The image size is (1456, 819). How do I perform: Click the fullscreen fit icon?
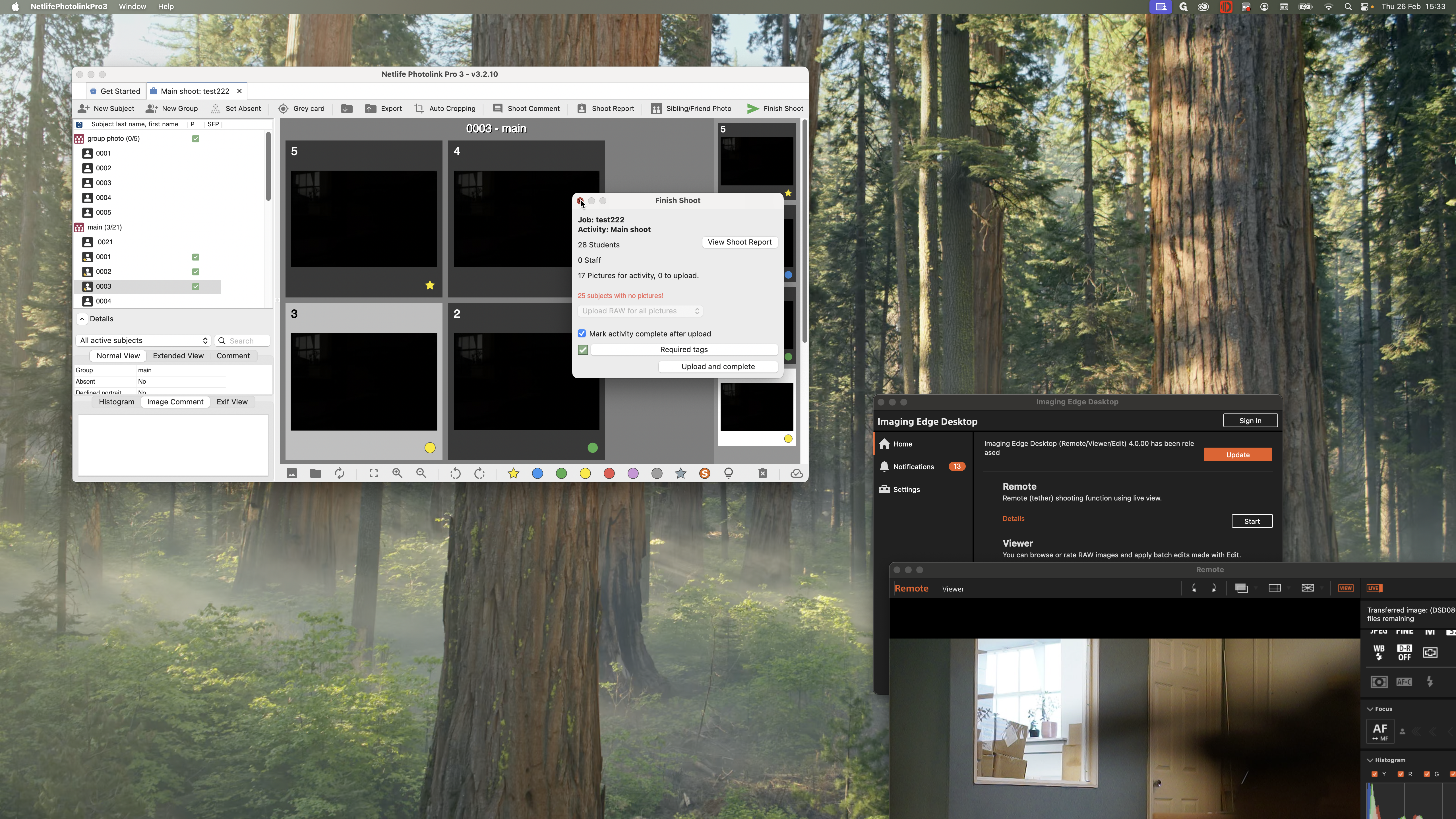(x=374, y=474)
